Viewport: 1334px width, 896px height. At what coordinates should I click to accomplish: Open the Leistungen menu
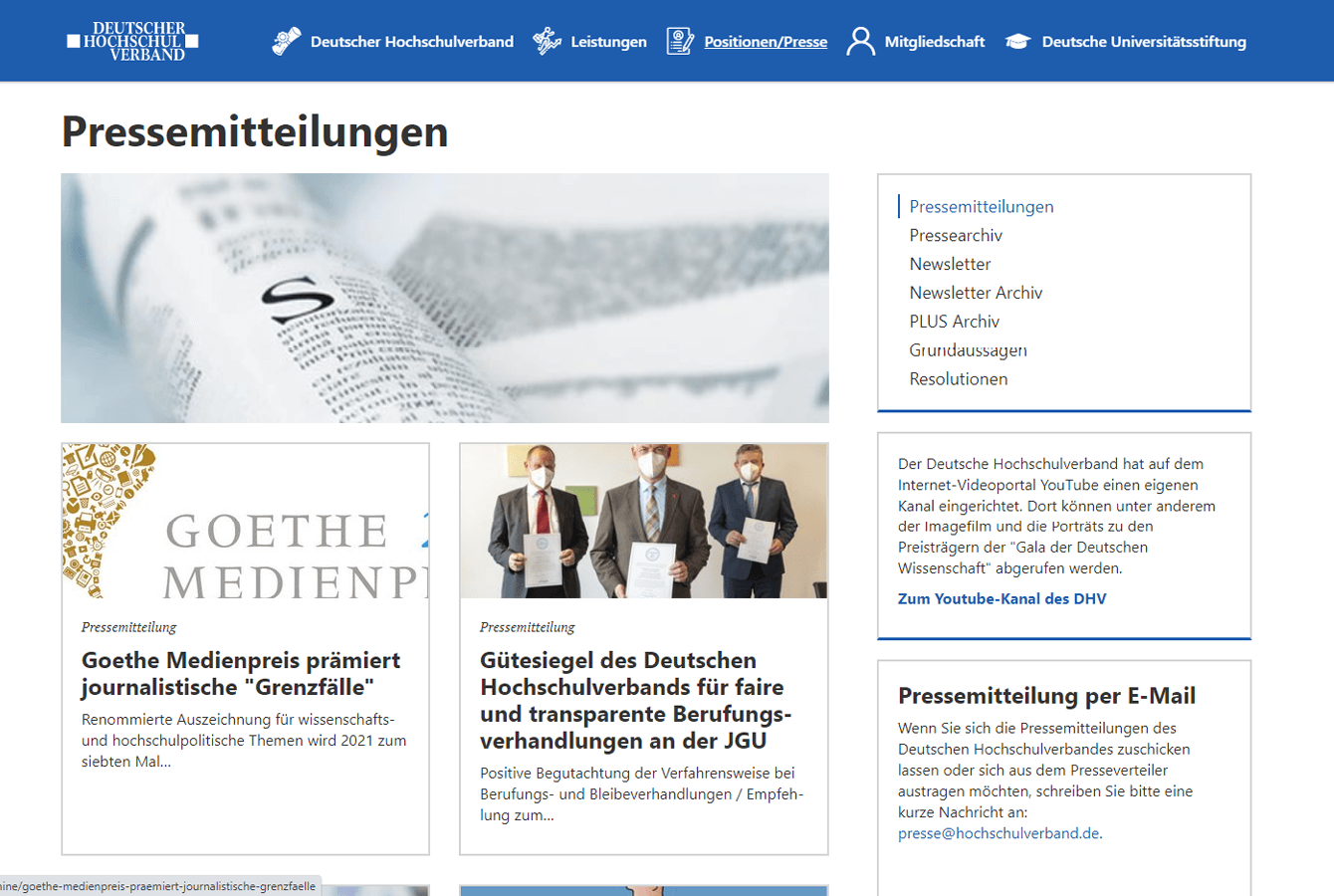[x=608, y=42]
